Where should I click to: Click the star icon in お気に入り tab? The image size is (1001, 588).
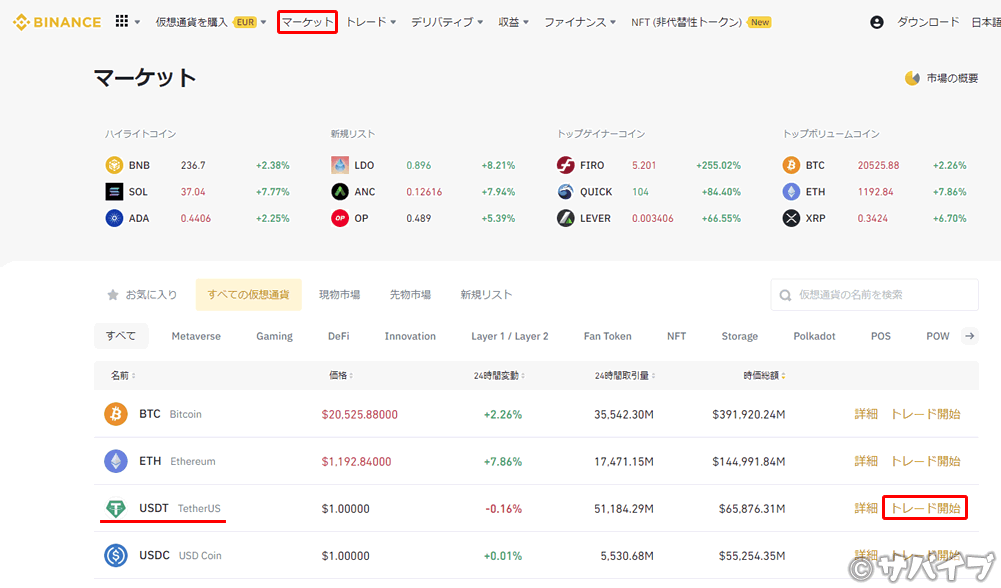click(113, 295)
